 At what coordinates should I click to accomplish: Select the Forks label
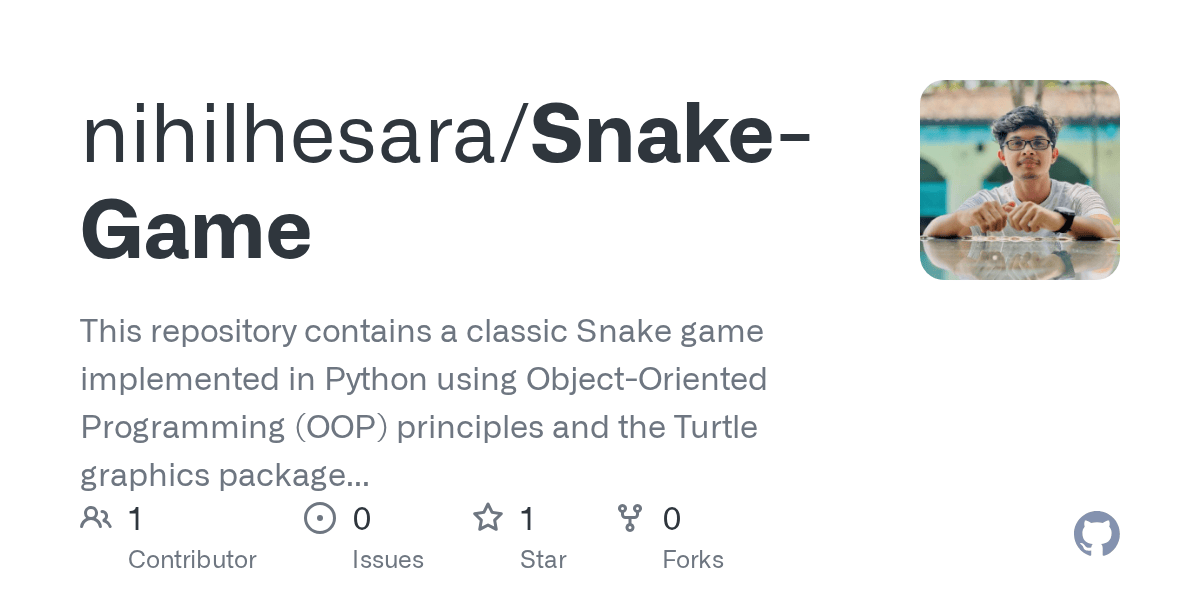pos(693,560)
